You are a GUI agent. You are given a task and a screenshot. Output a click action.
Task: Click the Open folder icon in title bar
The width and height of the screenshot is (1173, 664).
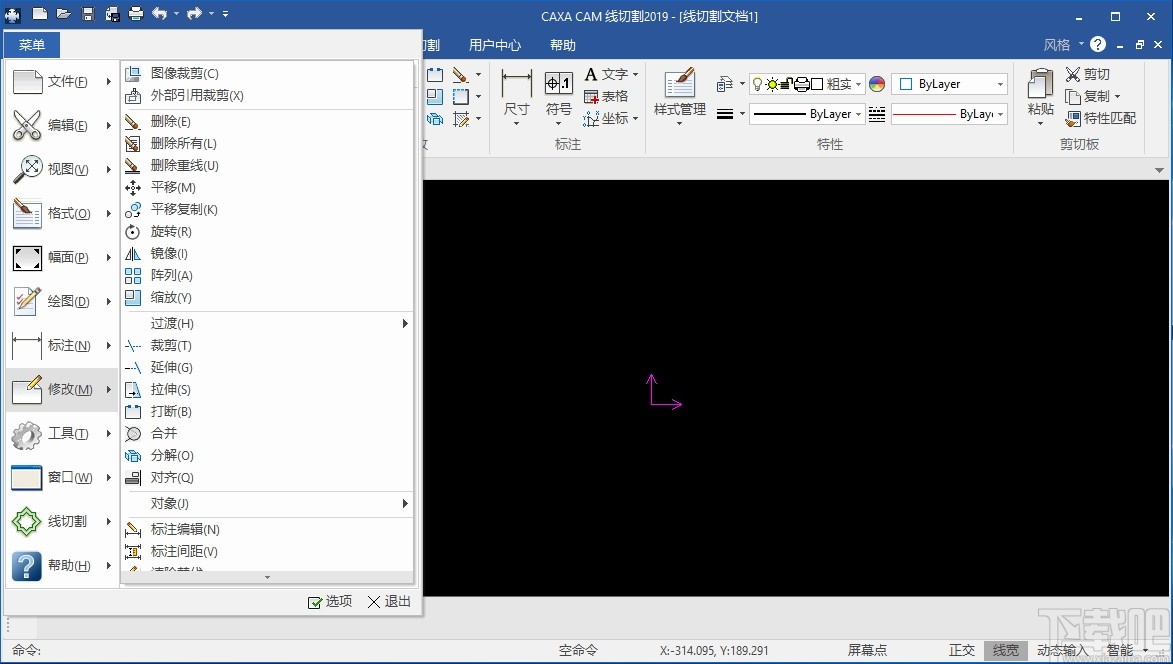64,13
